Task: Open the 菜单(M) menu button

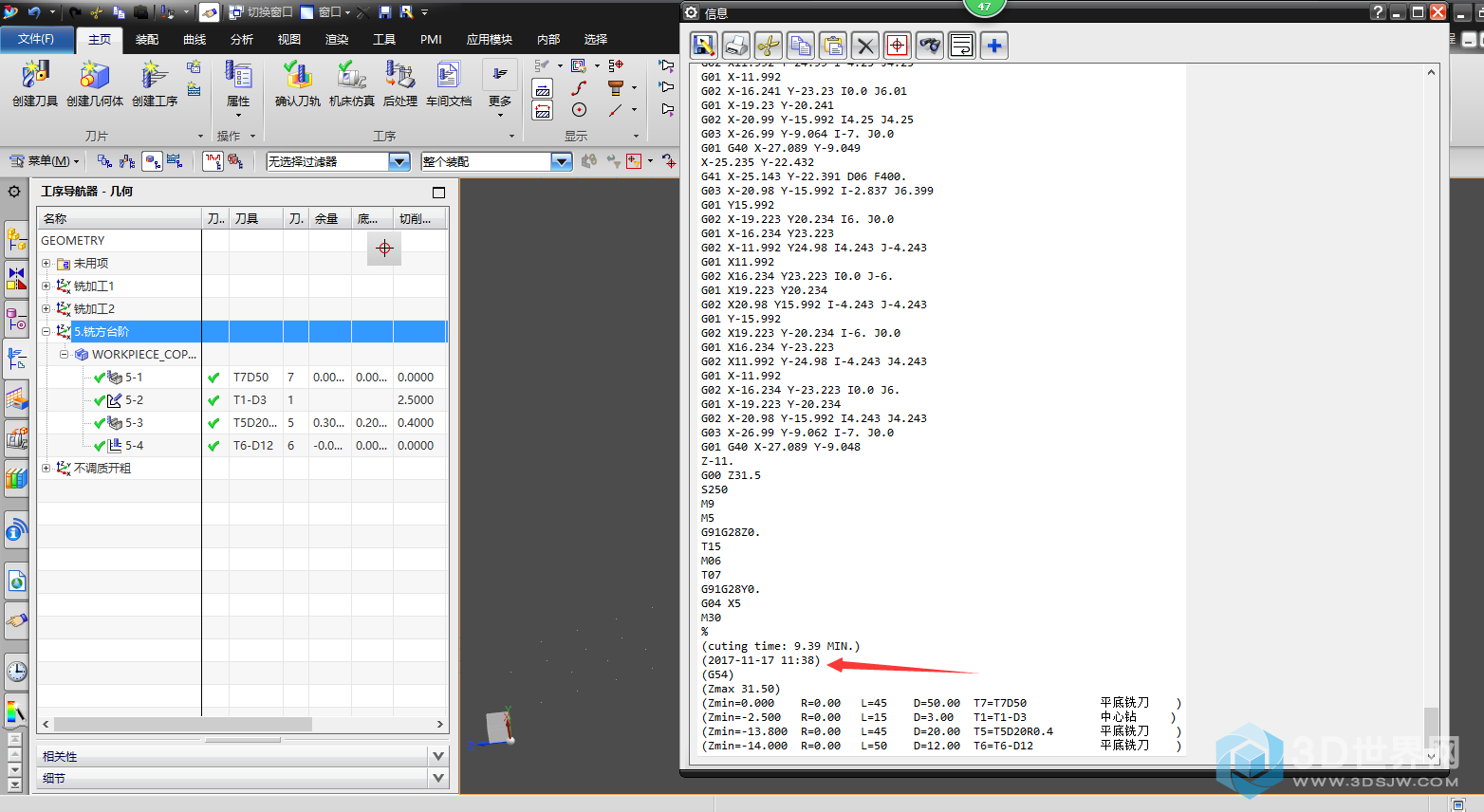Action: click(45, 161)
